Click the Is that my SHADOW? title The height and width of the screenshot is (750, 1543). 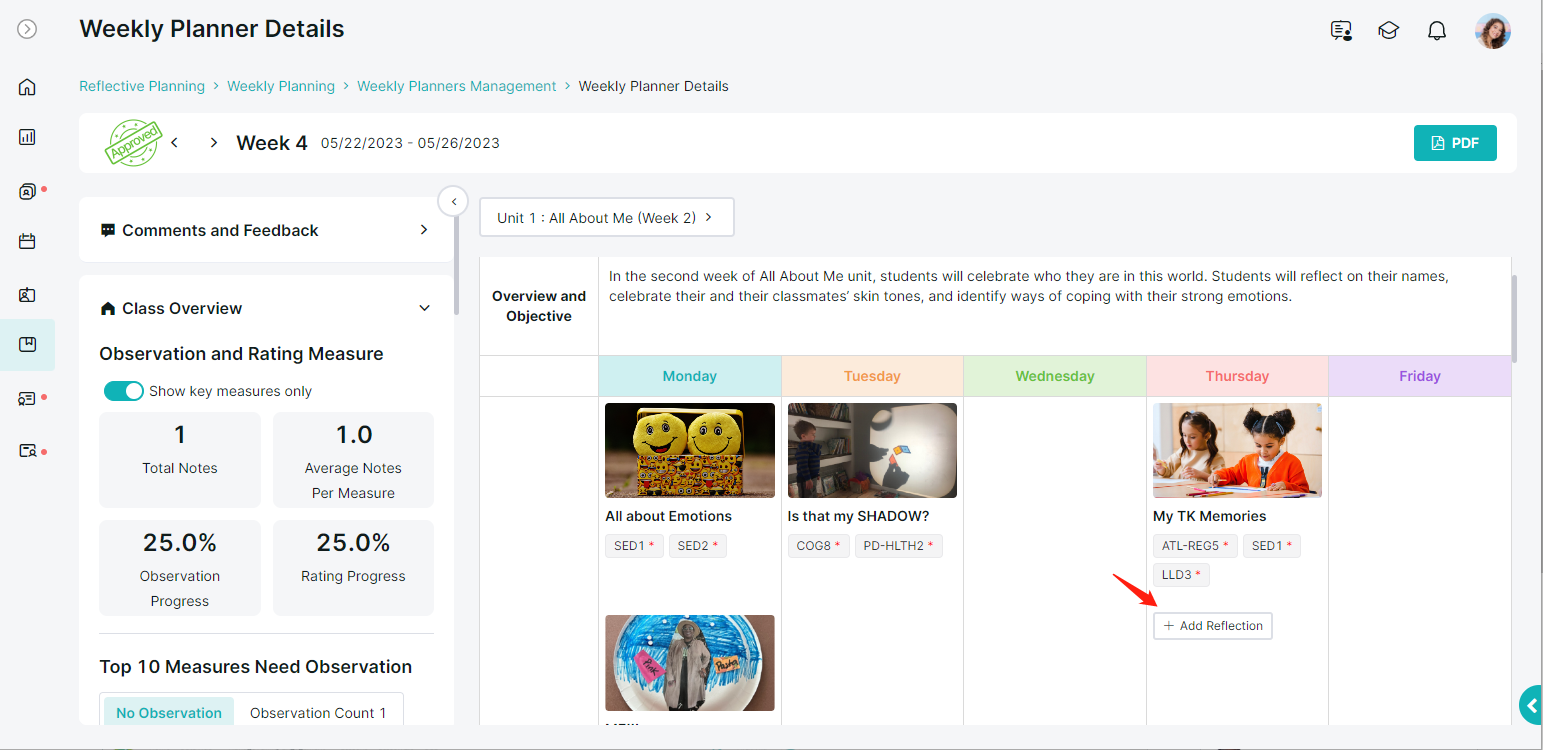click(859, 516)
